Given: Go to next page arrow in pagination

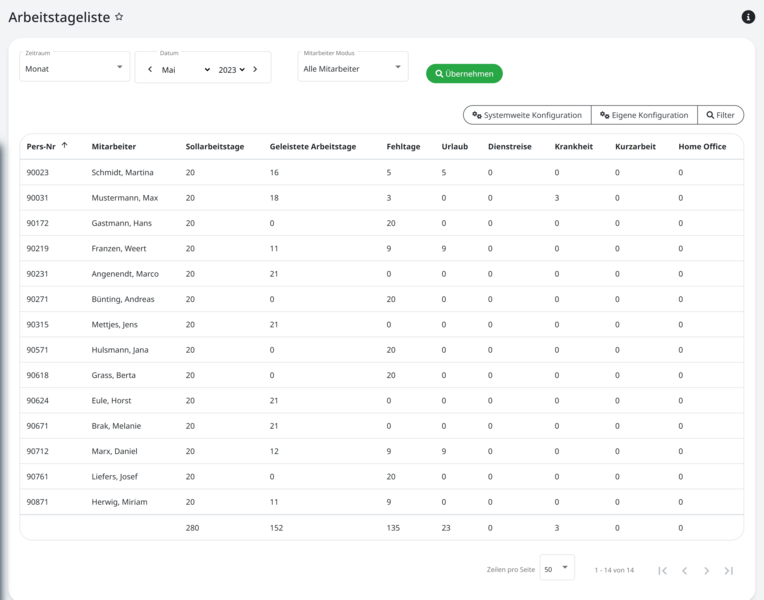Looking at the screenshot, I should [x=707, y=570].
